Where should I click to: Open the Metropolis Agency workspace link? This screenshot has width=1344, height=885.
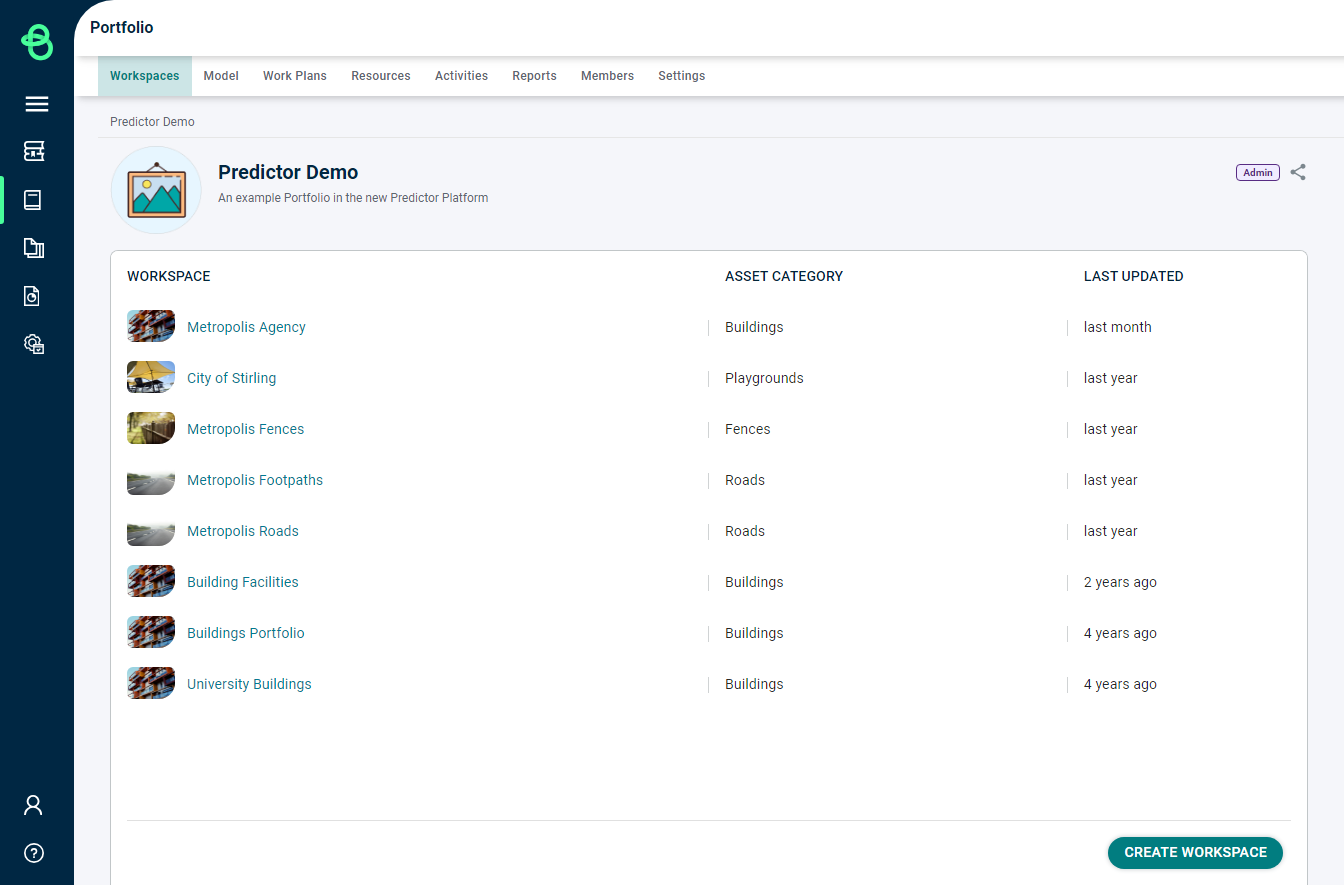pos(246,327)
